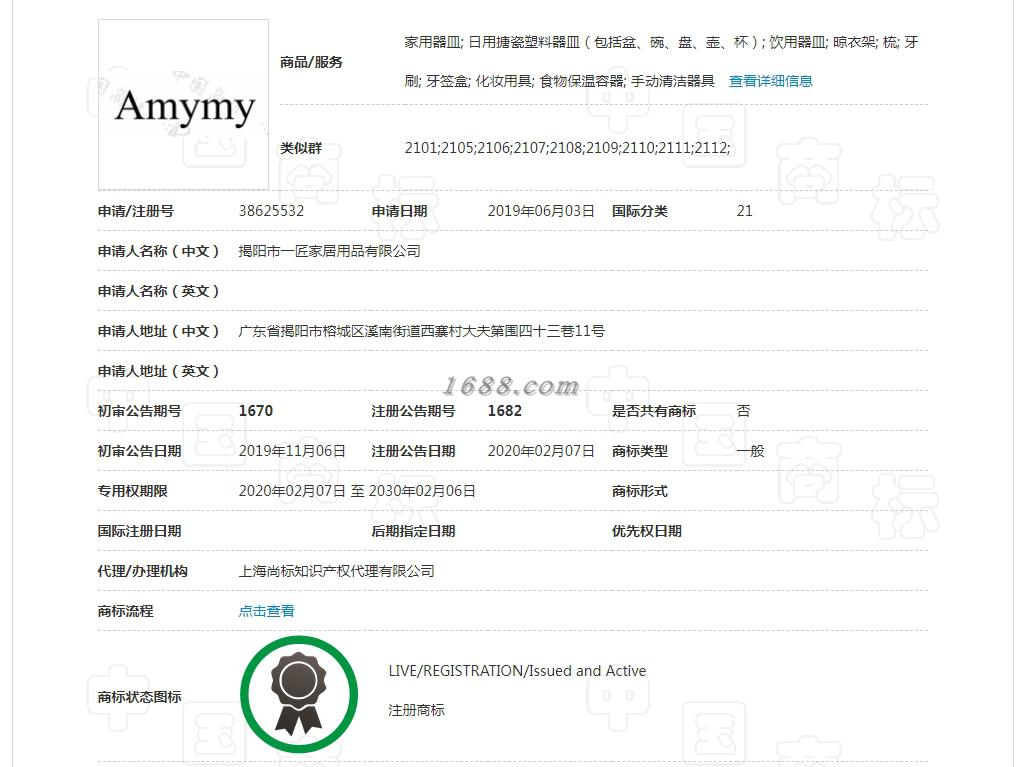The image size is (1021, 767).
Task: Select the international class value 21
Action: point(744,211)
